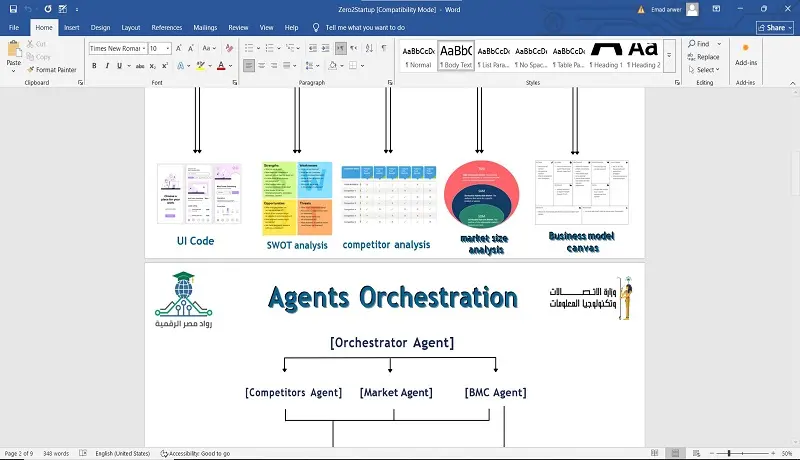Open the Borders dropdown arrow
The image size is (800, 460).
(x=362, y=66)
